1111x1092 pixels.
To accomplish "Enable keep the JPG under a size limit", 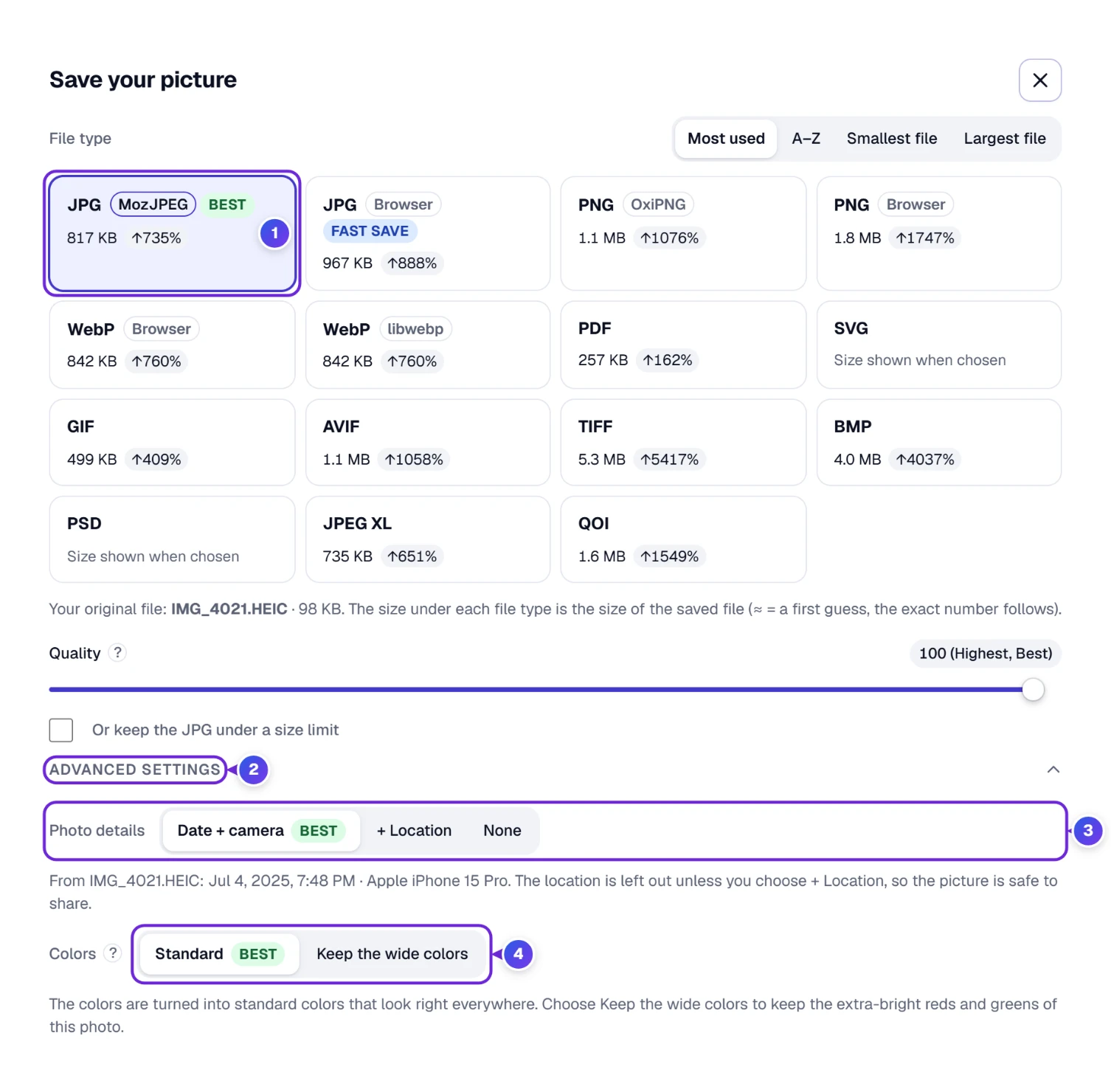I will [x=61, y=730].
